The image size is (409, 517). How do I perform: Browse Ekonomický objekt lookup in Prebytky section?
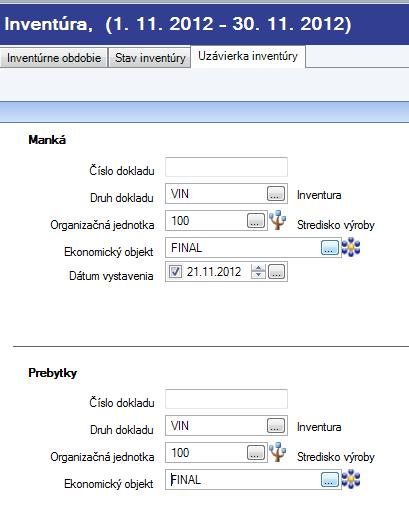(330, 479)
